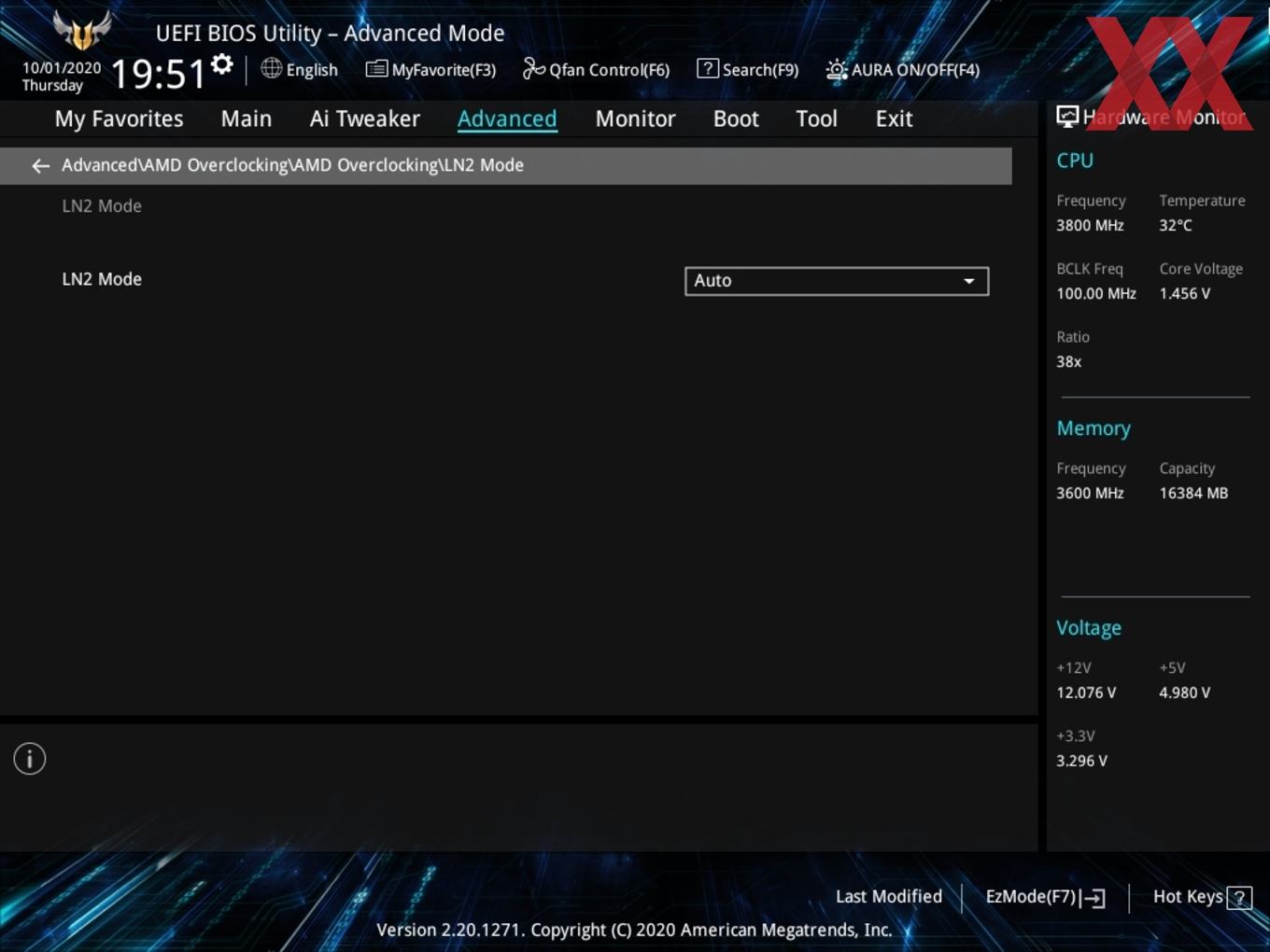
Task: Select the Advanced tab
Action: (x=507, y=119)
